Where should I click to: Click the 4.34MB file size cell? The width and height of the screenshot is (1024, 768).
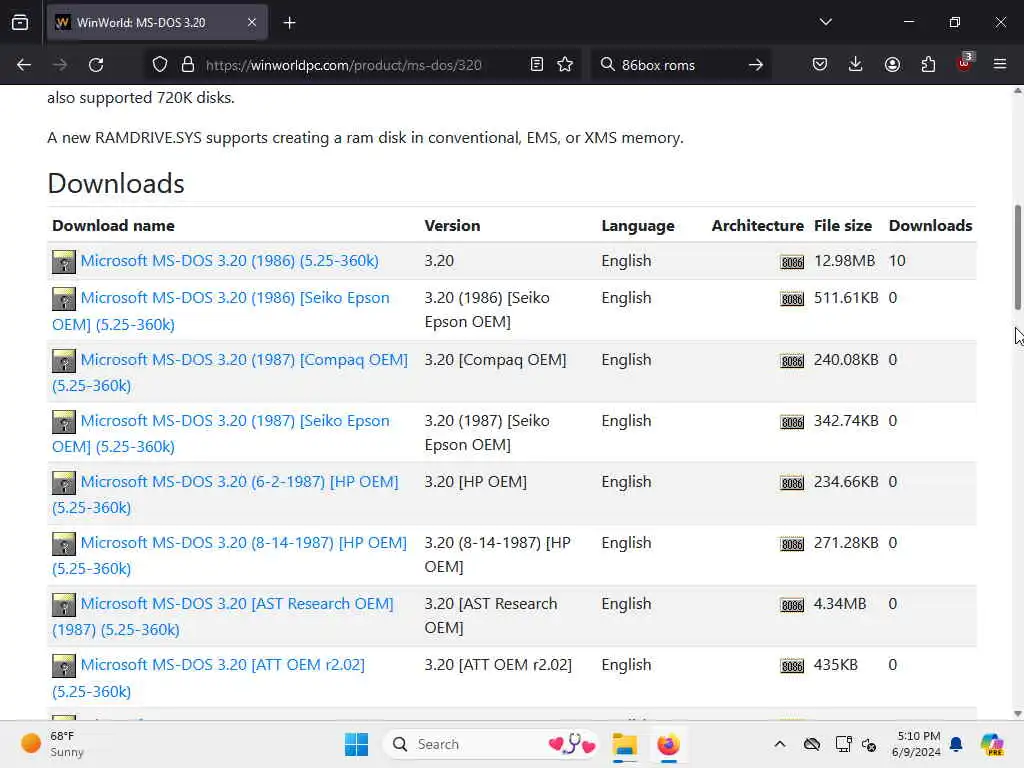click(840, 603)
